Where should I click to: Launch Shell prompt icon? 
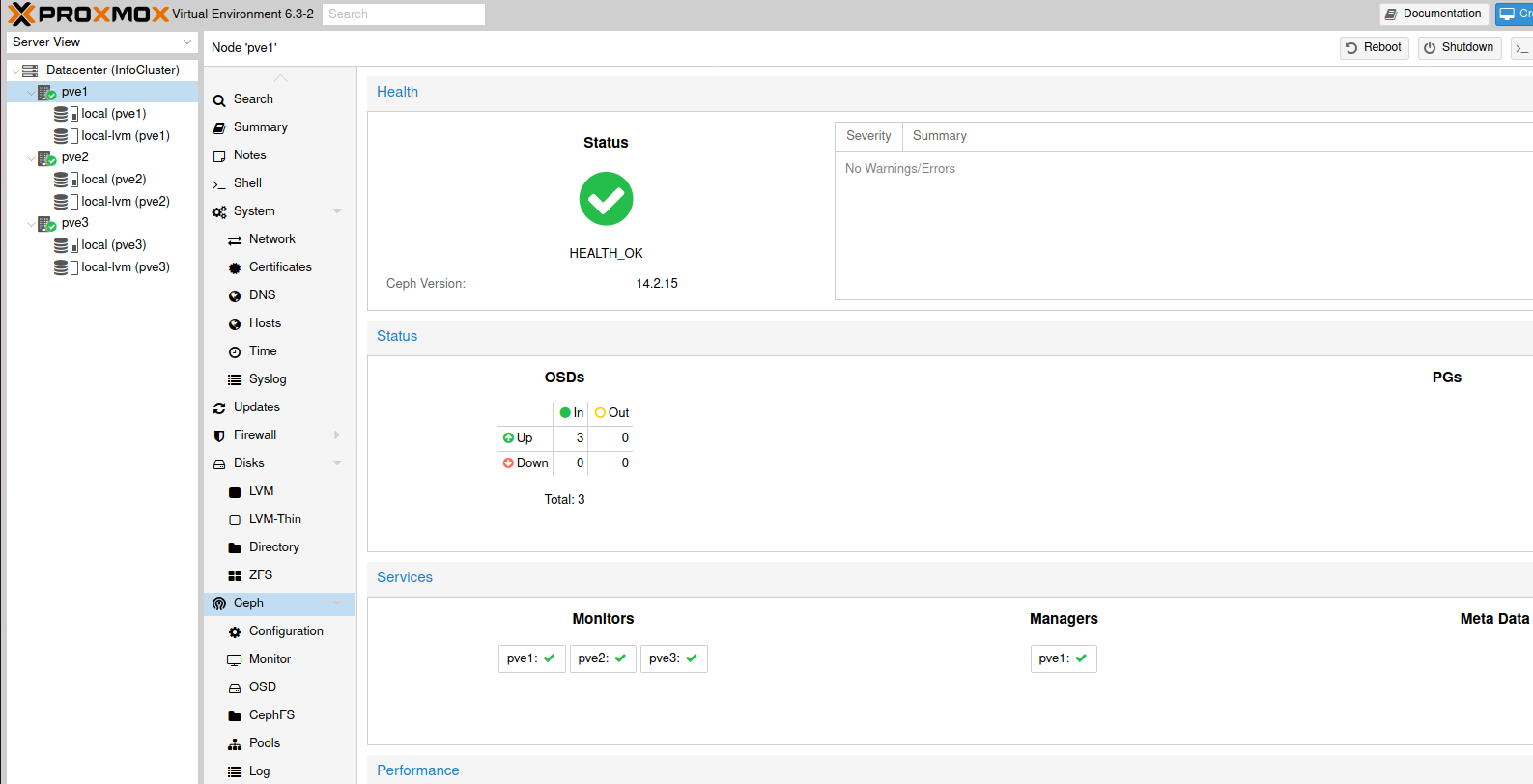coord(219,184)
